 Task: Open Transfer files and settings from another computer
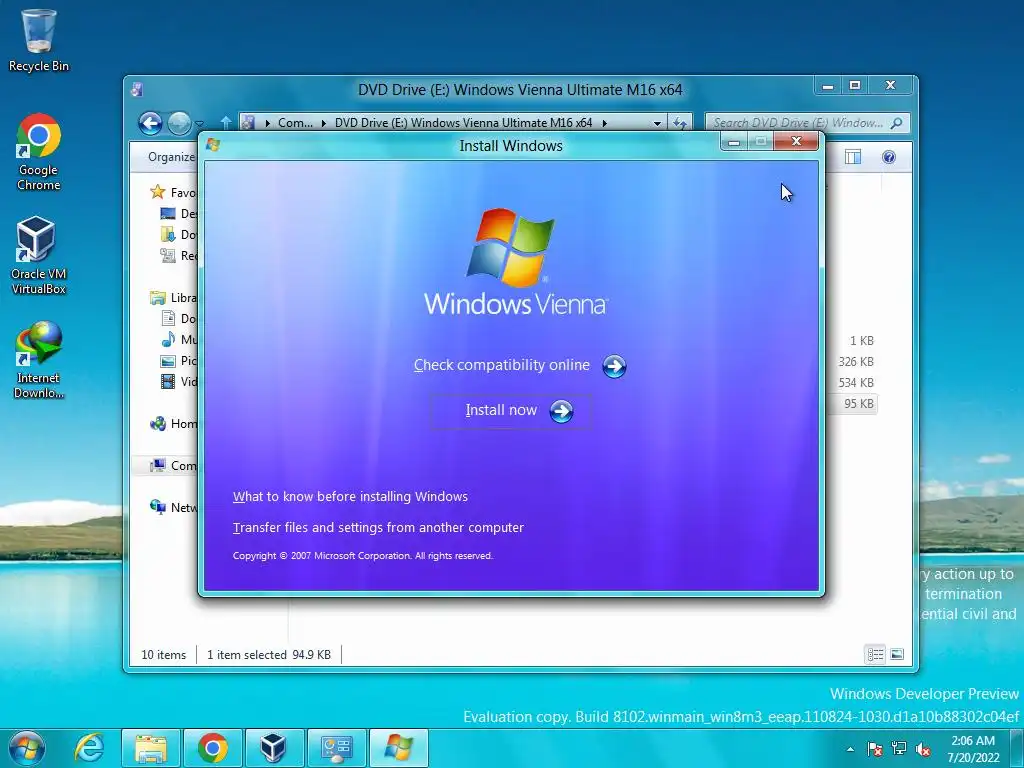point(378,527)
